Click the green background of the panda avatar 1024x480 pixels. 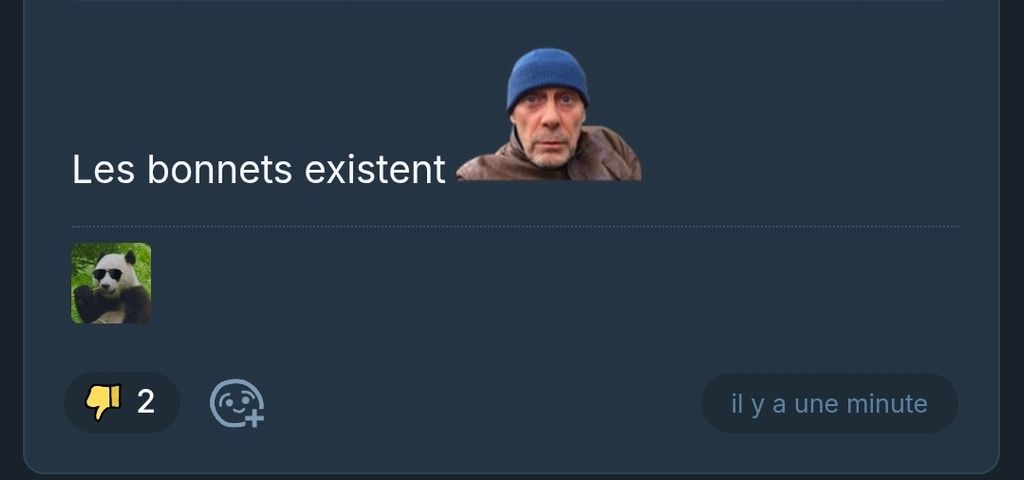[82, 254]
